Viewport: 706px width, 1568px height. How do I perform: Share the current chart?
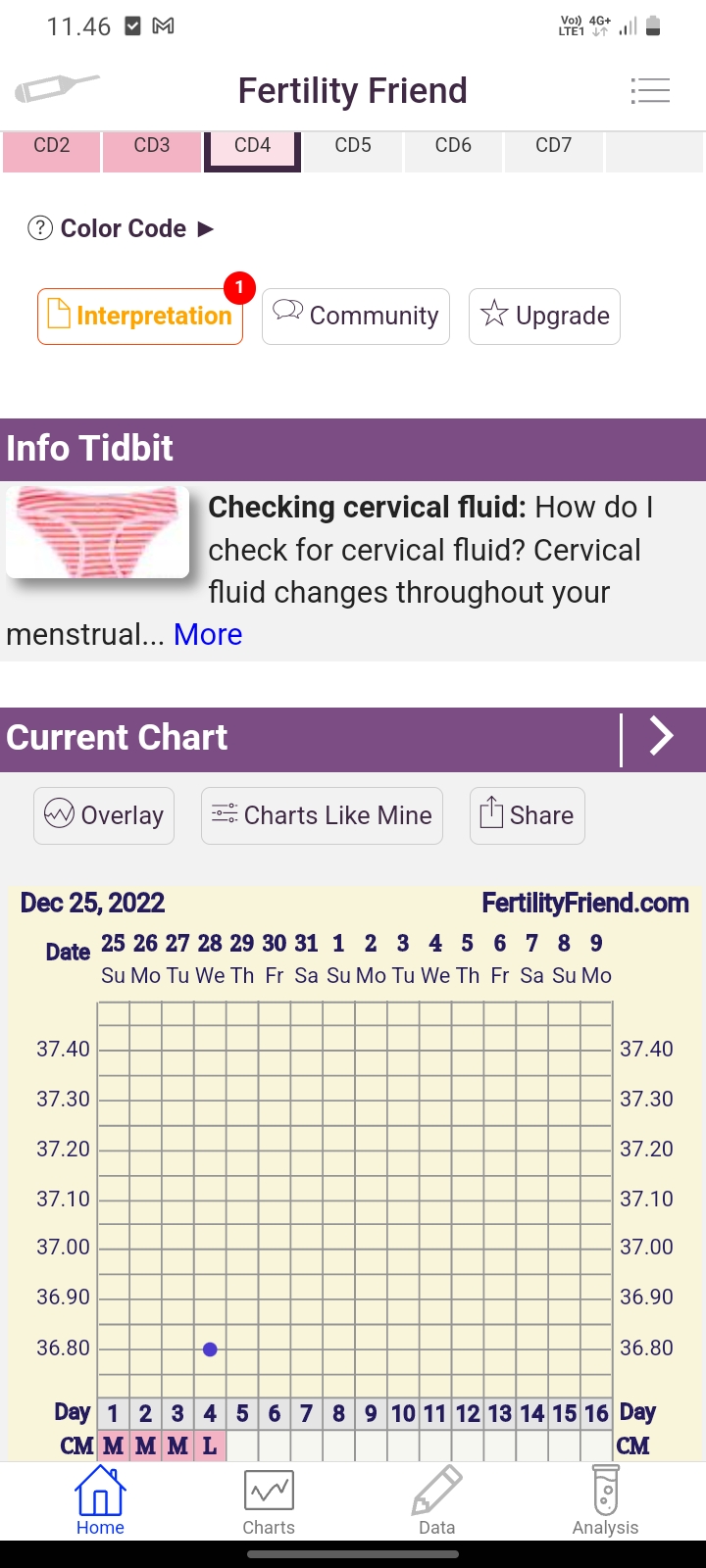coord(527,815)
